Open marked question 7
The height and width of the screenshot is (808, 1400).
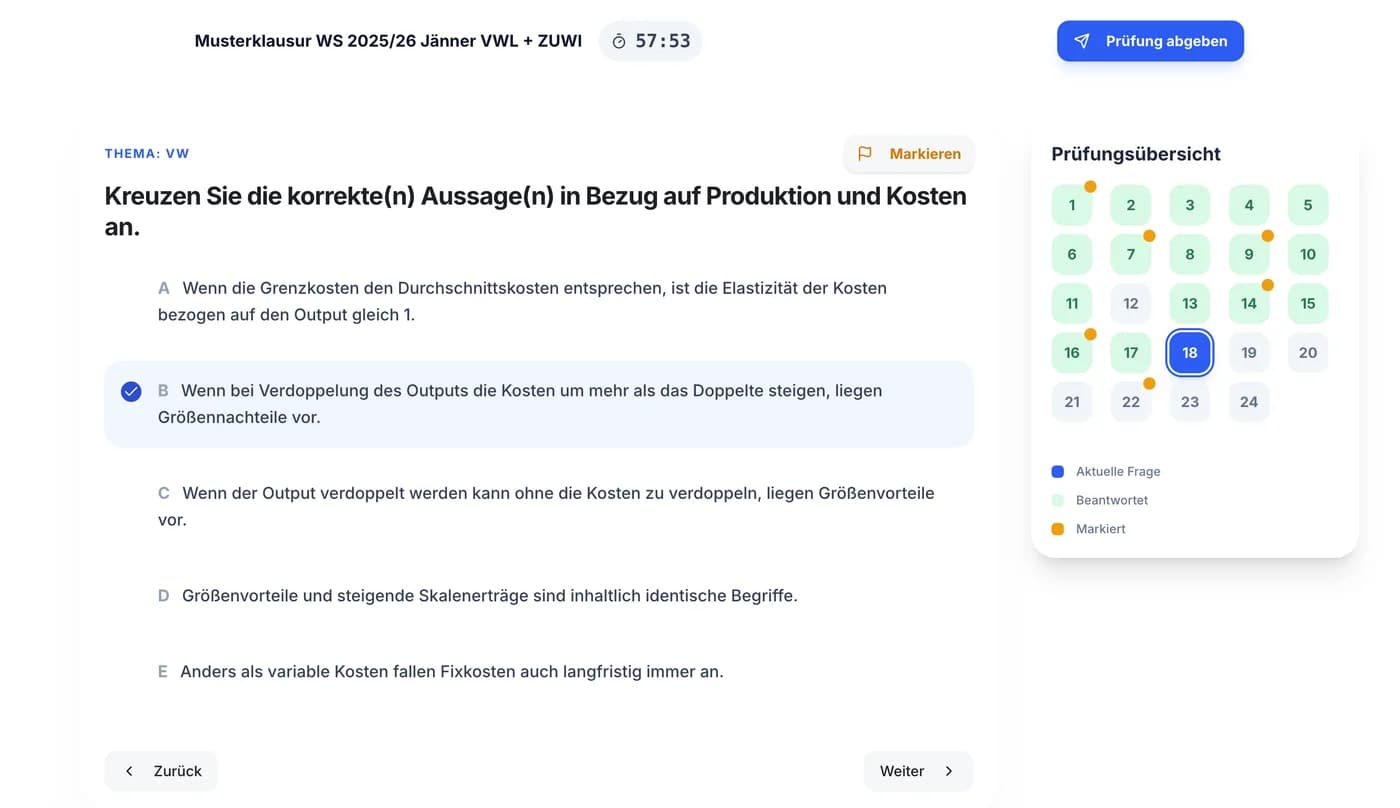1131,254
